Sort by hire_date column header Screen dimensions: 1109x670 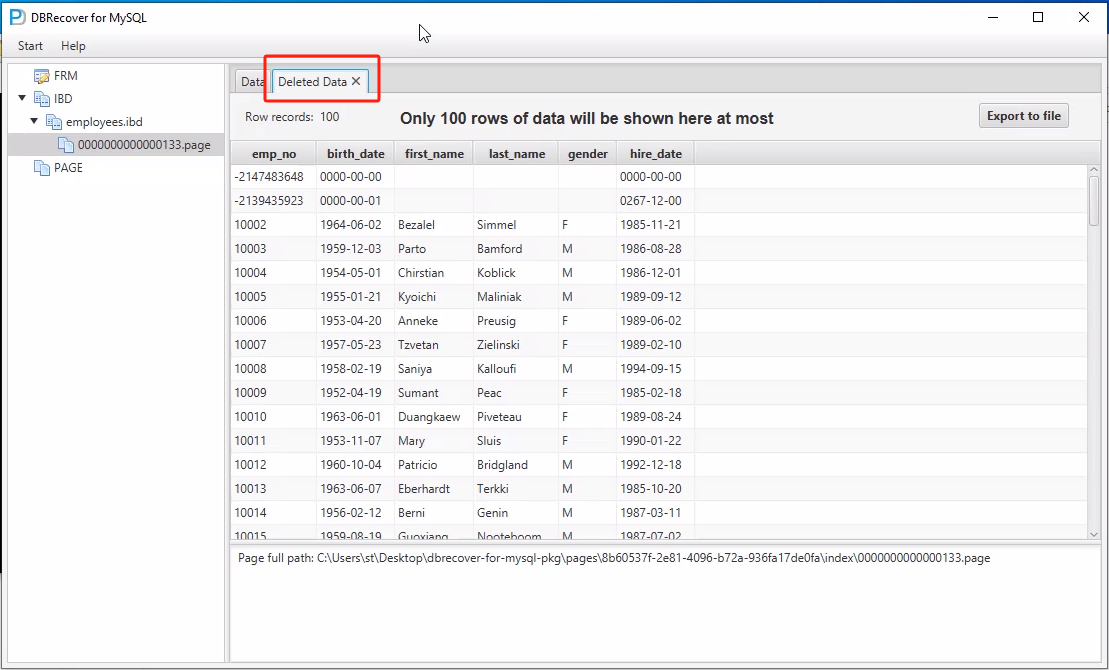655,154
